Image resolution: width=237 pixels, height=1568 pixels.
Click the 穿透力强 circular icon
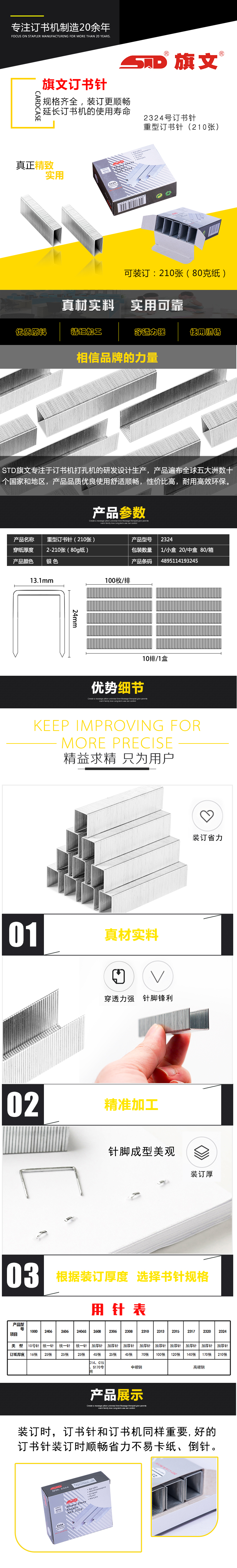(118, 976)
